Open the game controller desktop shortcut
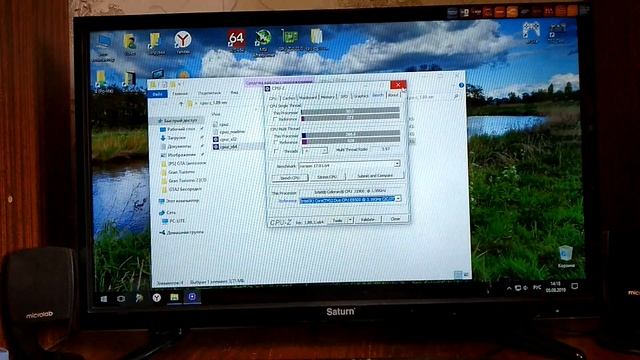The width and height of the screenshot is (640, 360). pyautogui.click(x=531, y=32)
